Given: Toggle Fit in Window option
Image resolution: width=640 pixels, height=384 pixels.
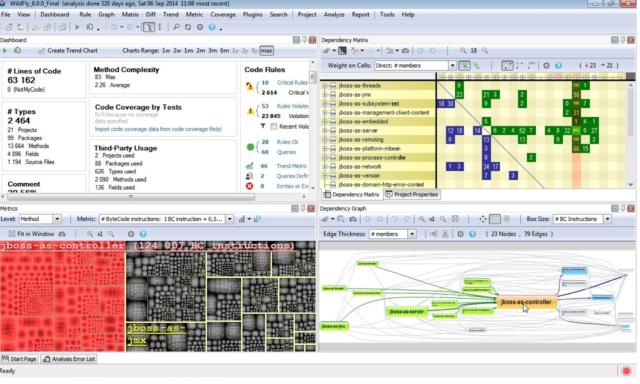Looking at the screenshot, I should (31, 234).
